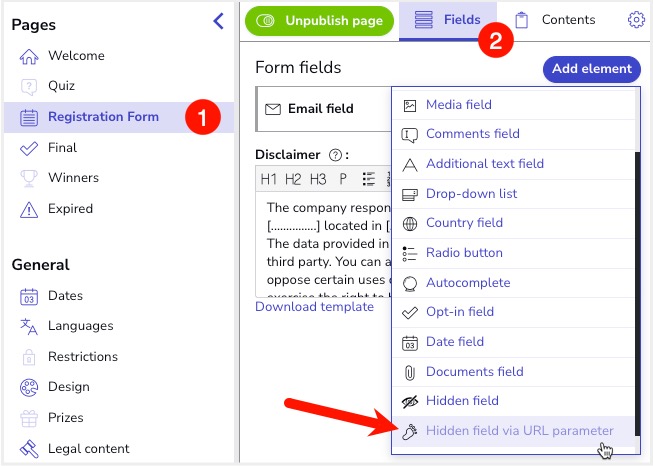Open the Quiz page in the sidebar
This screenshot has height=466, width=653.
[x=61, y=86]
